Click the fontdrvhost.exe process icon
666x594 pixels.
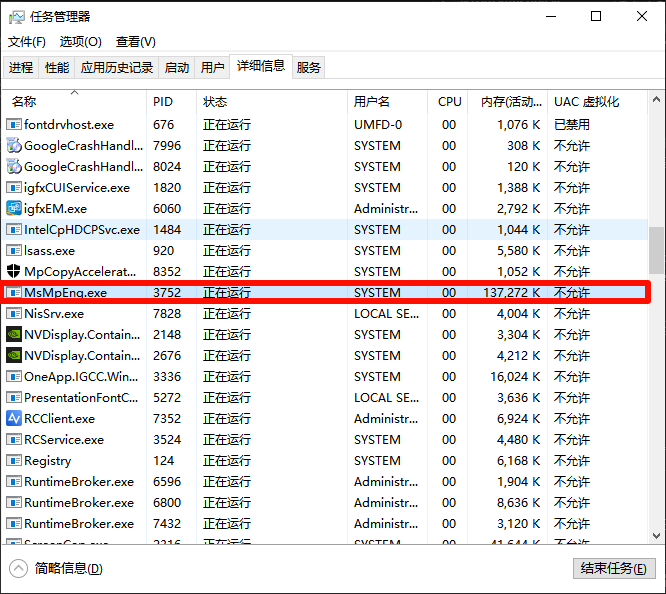[x=14, y=124]
